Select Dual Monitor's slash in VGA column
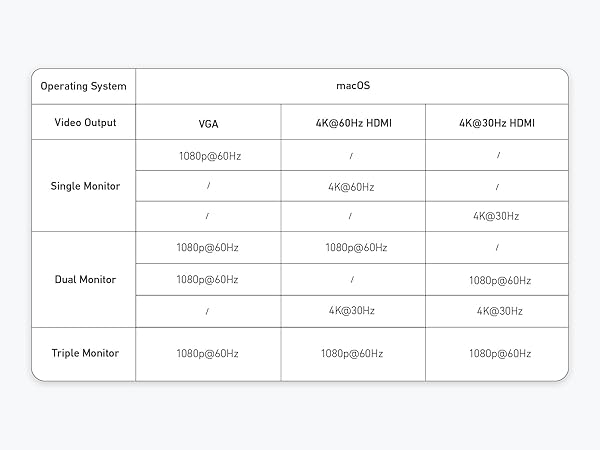 point(208,311)
